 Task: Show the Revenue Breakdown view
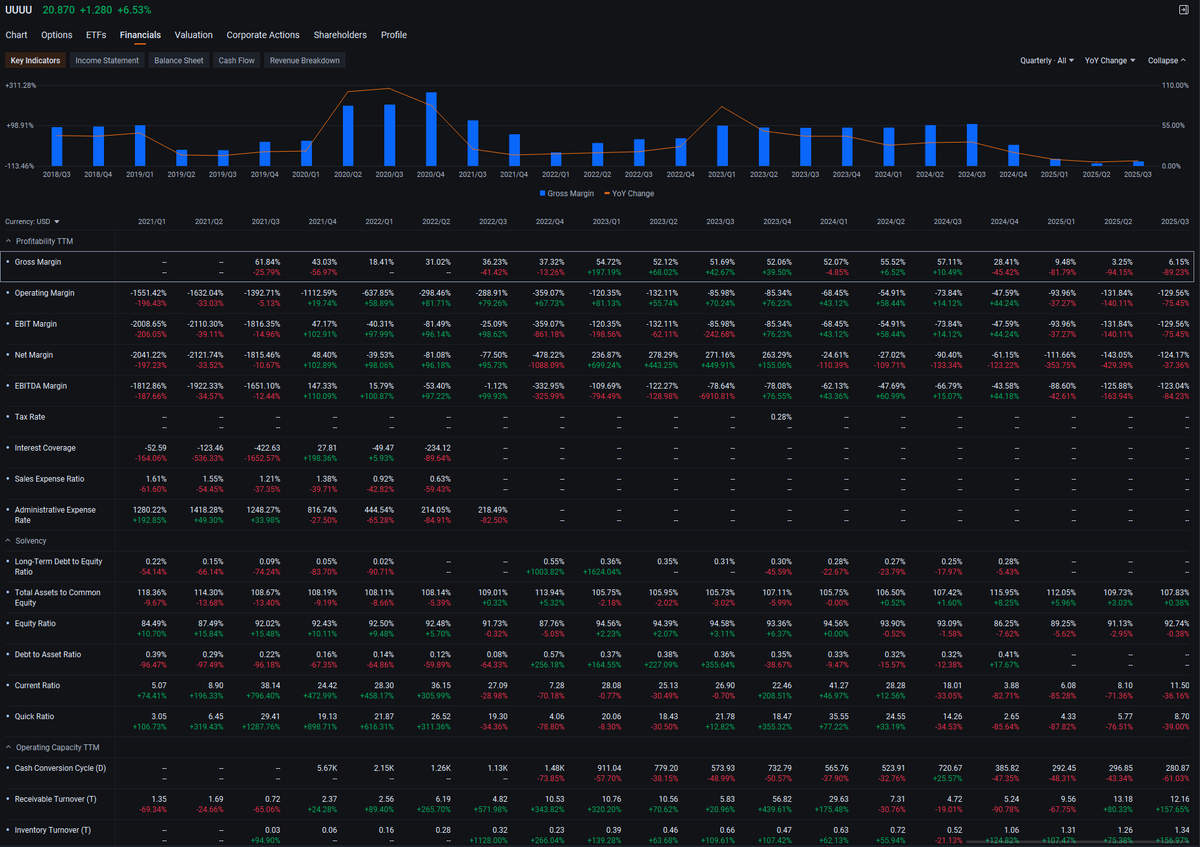coord(305,60)
